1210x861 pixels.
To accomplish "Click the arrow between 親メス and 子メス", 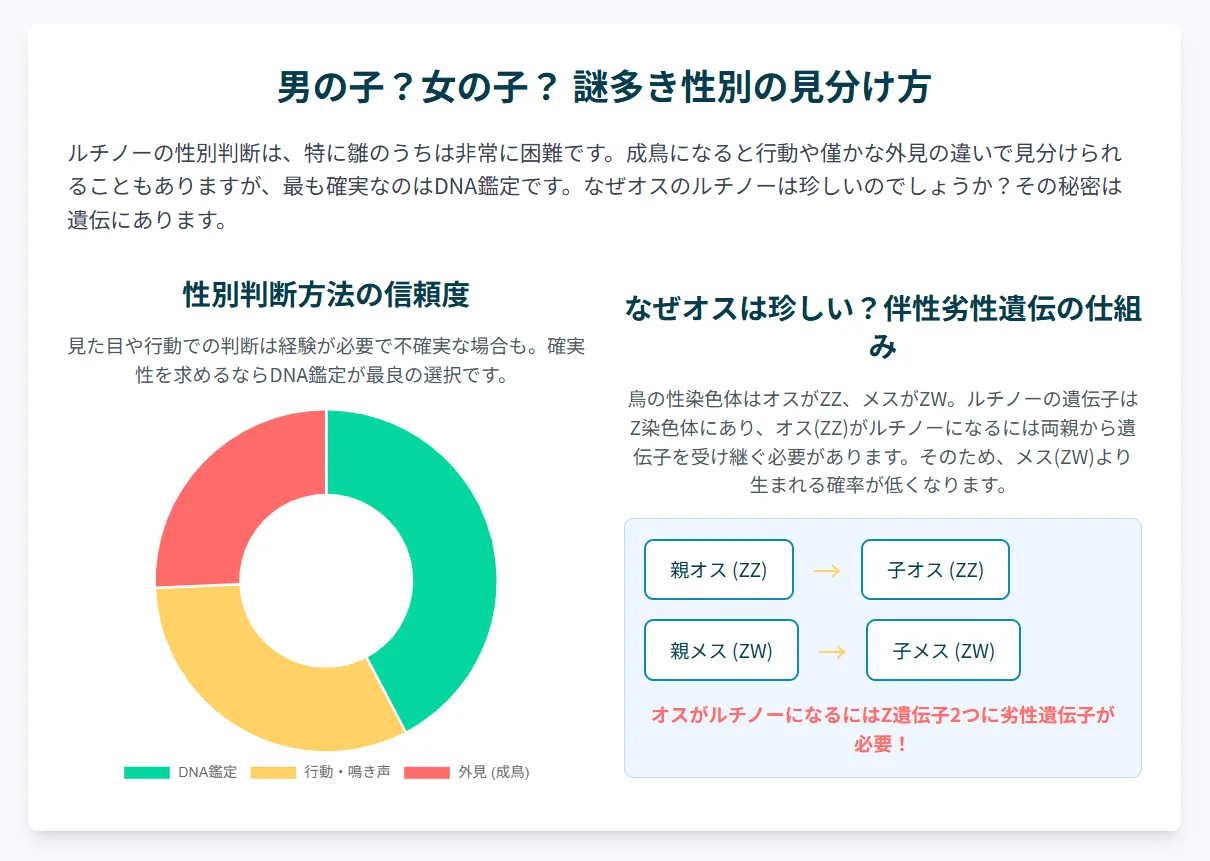I will tap(832, 652).
